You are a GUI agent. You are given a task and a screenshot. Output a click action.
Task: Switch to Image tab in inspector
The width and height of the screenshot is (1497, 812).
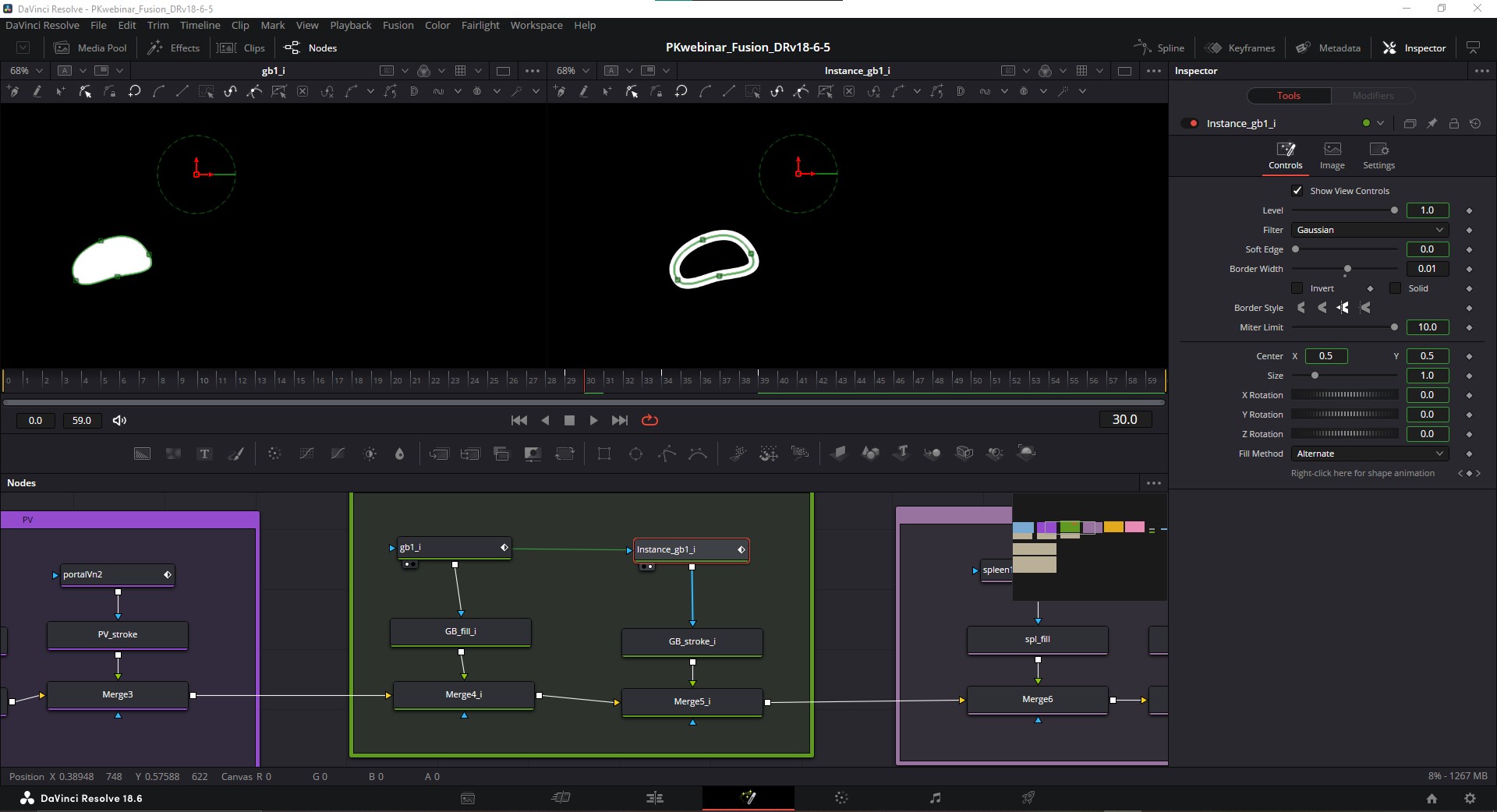pyautogui.click(x=1332, y=156)
